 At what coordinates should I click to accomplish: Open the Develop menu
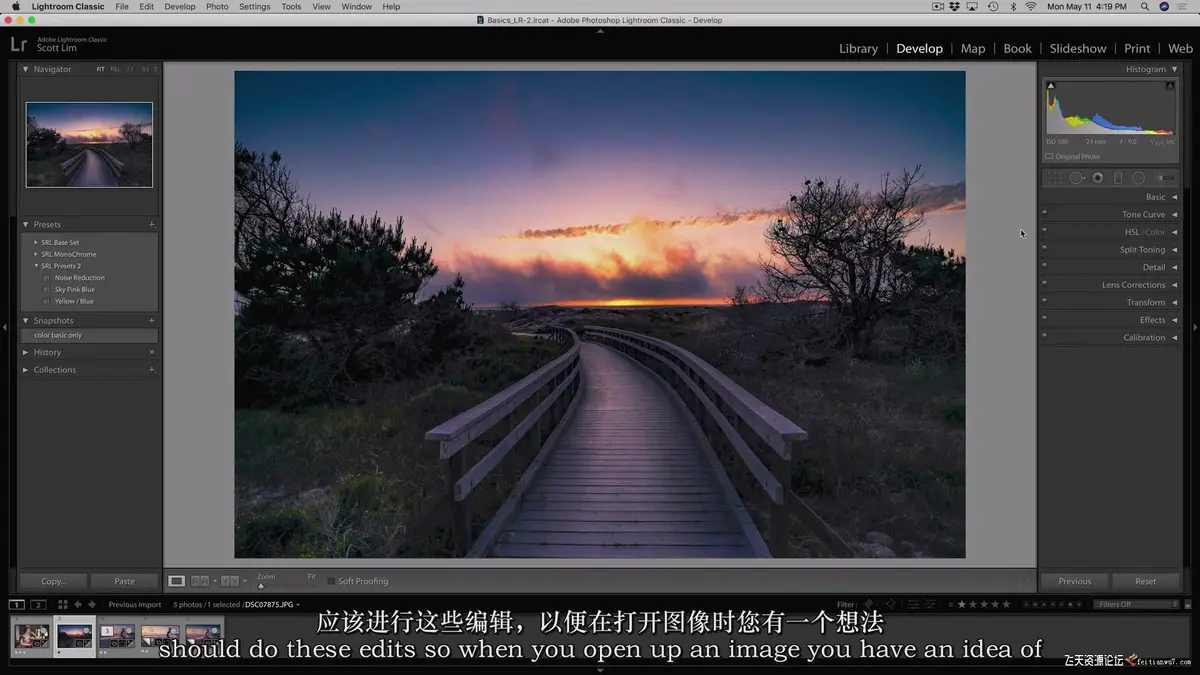(x=180, y=7)
